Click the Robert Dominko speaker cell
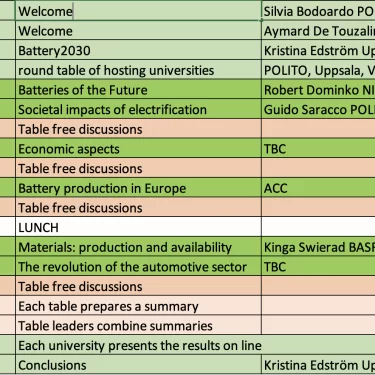The height and width of the screenshot is (375, 375). 318,90
